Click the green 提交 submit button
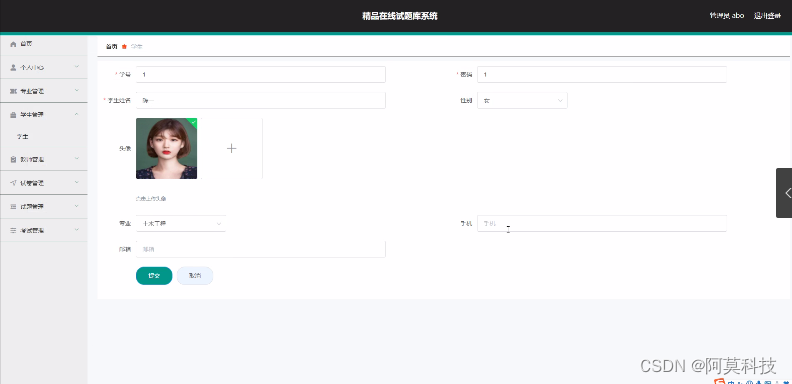 pyautogui.click(x=154, y=276)
